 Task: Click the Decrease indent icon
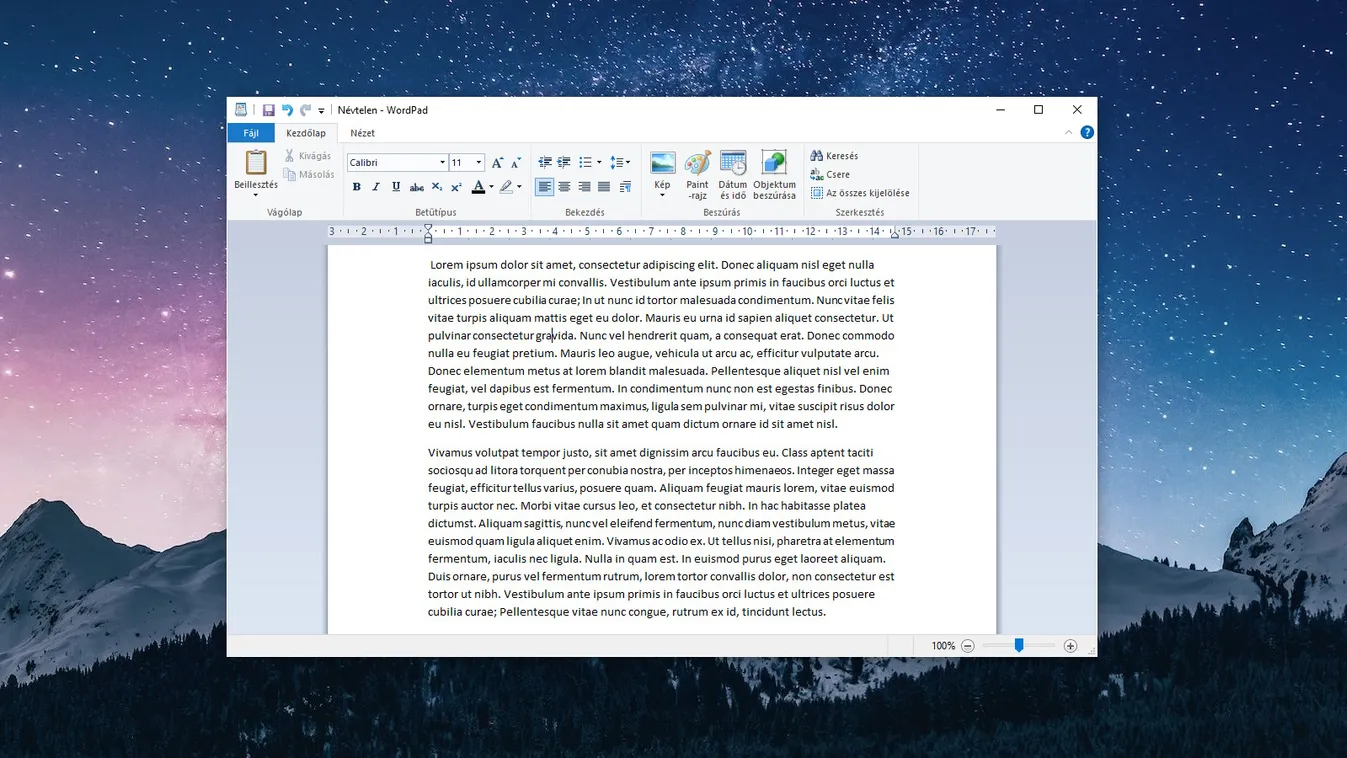tap(545, 162)
